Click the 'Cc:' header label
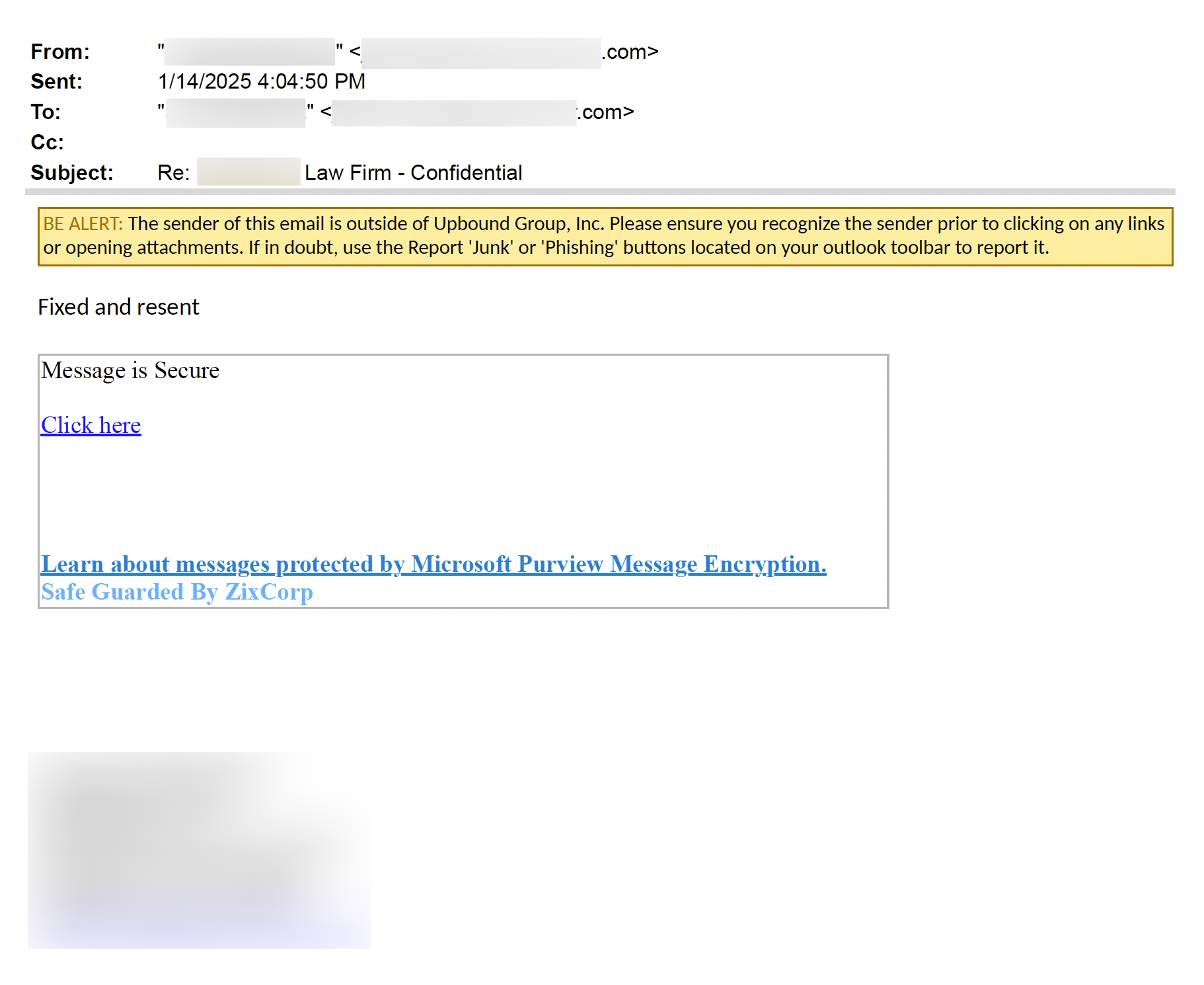 click(48, 142)
